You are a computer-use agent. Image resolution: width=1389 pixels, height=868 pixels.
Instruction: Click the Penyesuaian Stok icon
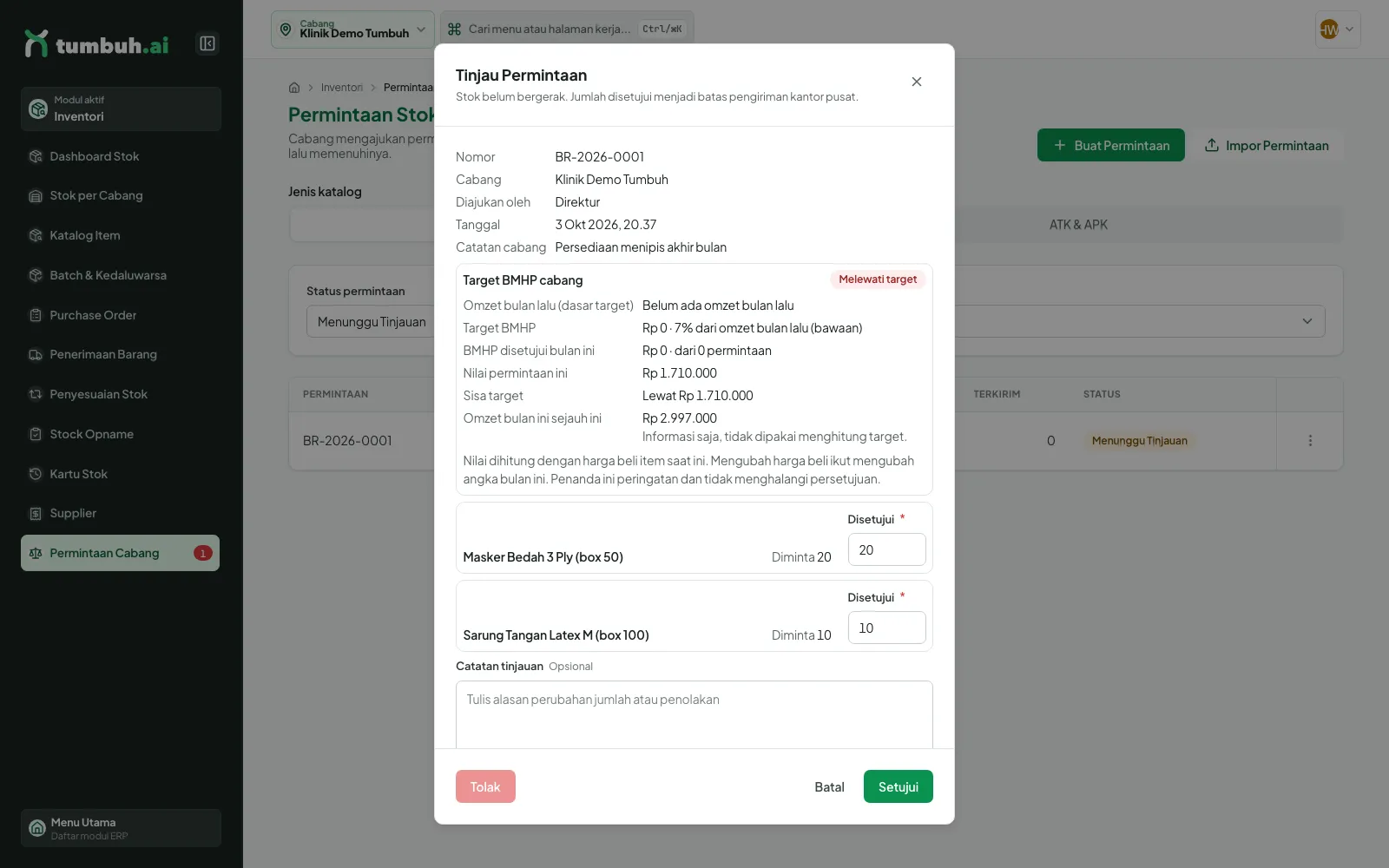tap(36, 394)
